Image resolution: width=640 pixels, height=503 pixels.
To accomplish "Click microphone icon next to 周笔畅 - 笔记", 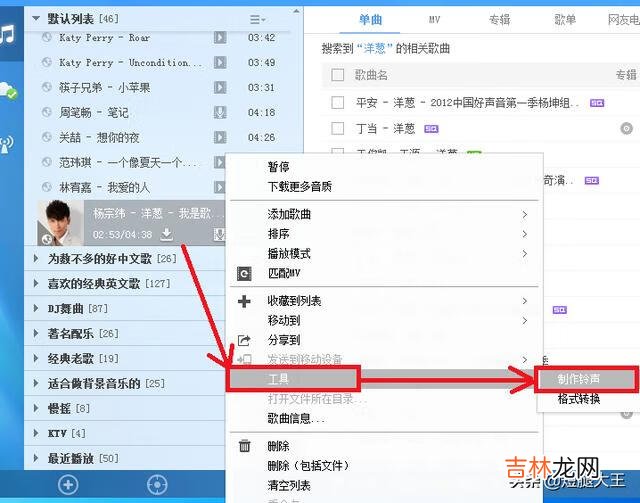I will click(220, 112).
